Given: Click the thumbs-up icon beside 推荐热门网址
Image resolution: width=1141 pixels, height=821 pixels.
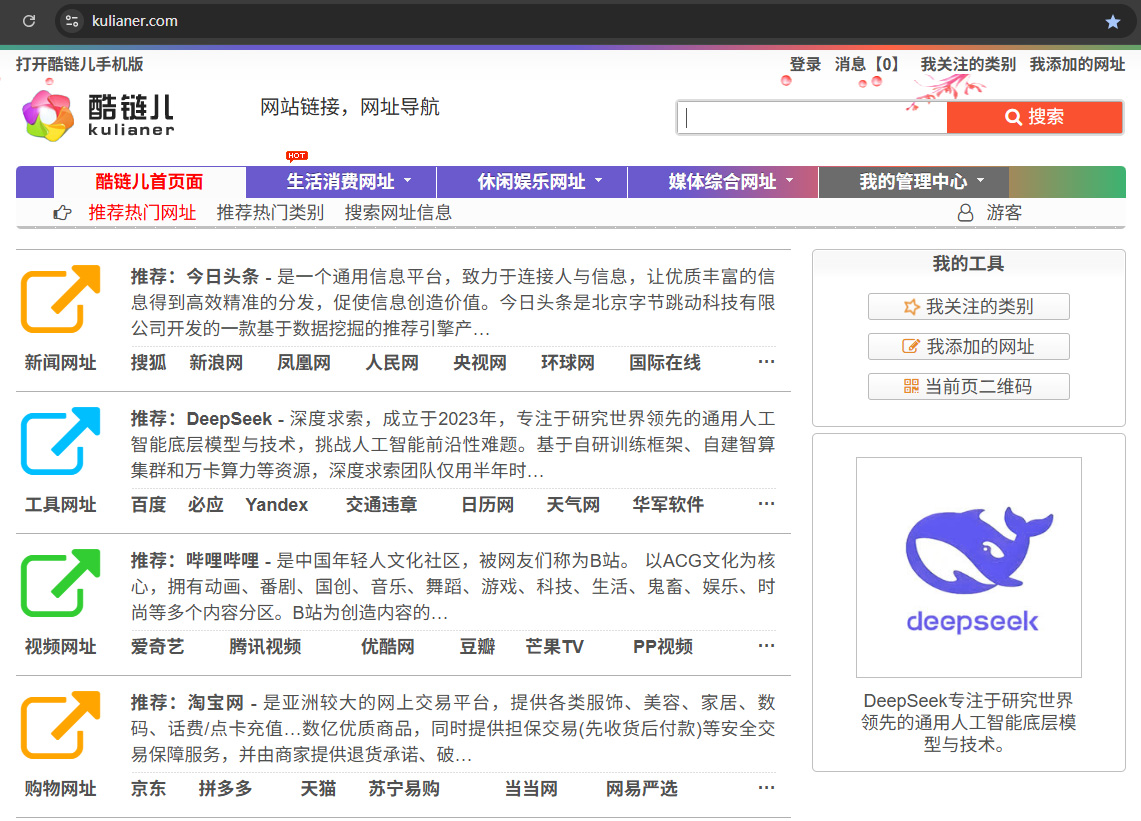Looking at the screenshot, I should click(x=63, y=213).
